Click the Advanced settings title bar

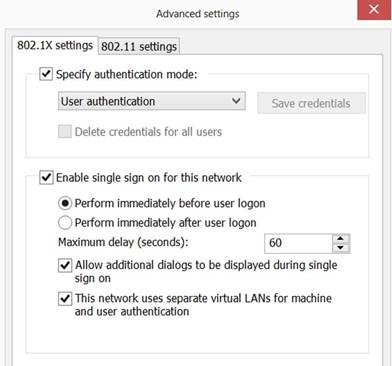198,14
